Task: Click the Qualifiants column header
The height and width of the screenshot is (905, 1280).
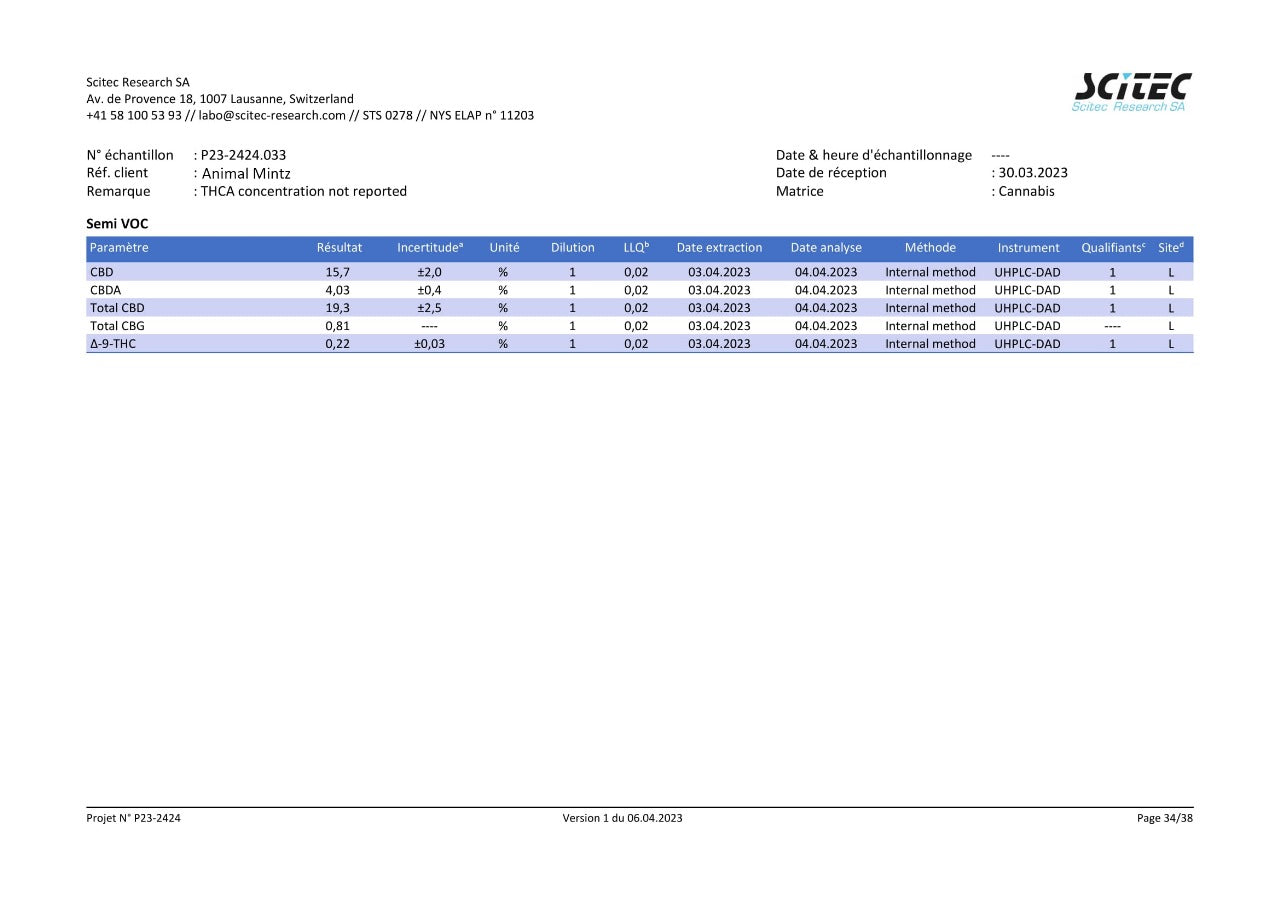Action: click(x=1112, y=248)
